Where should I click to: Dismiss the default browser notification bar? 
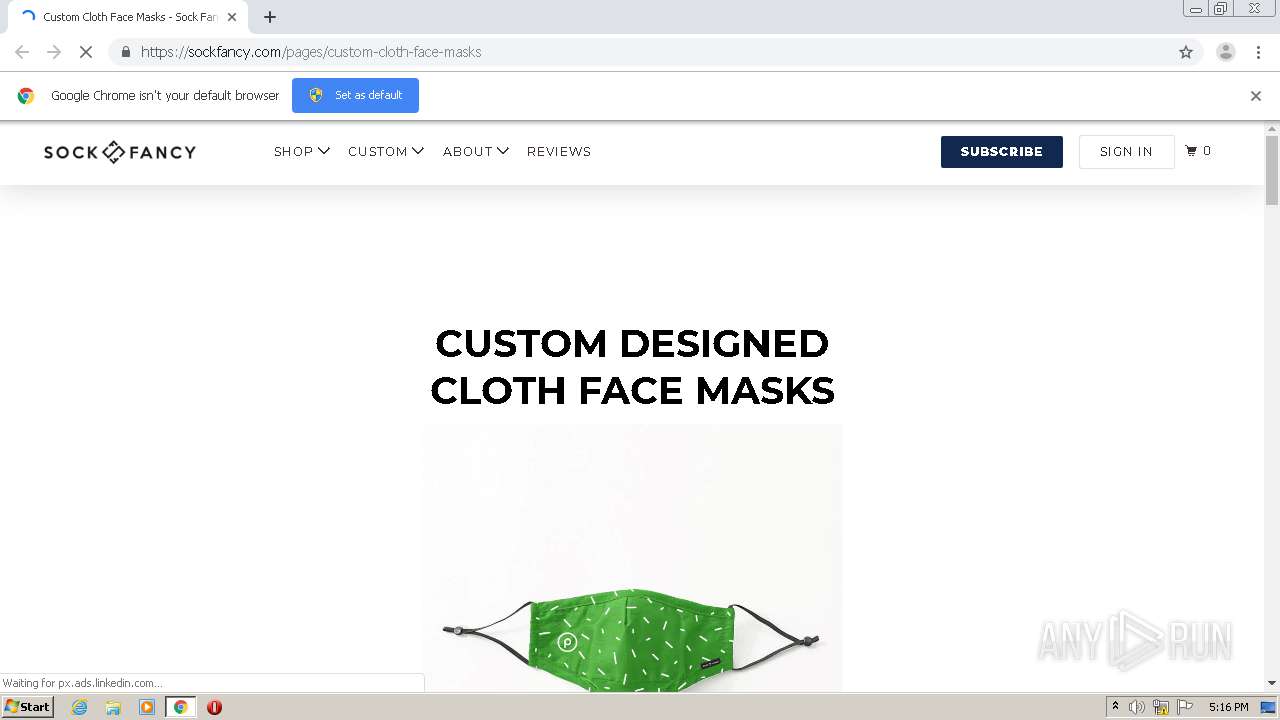(x=1256, y=96)
